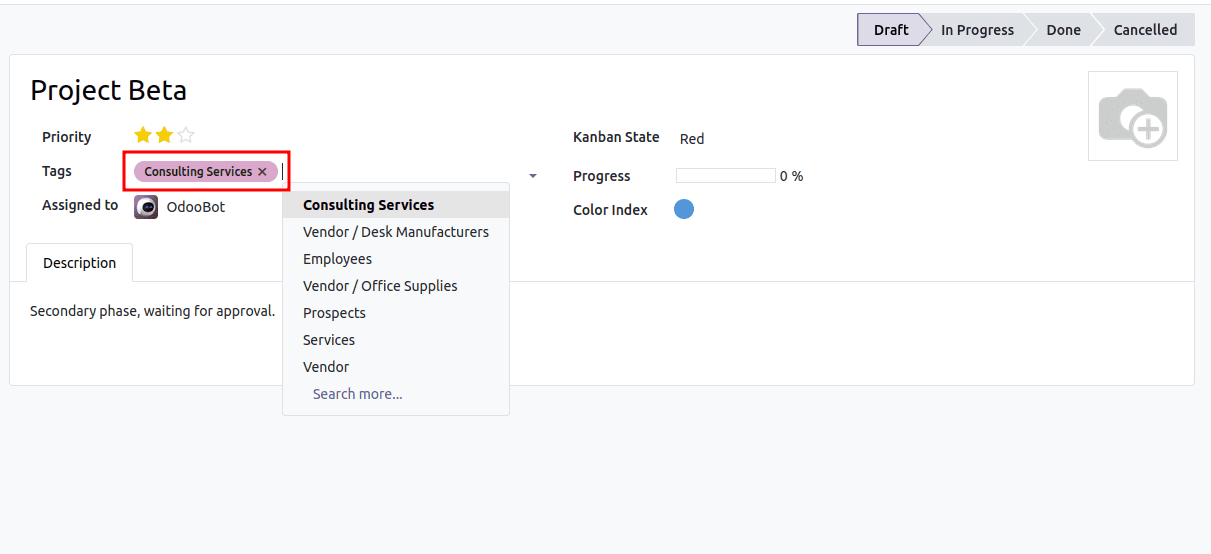Click the description text about approval
1211x554 pixels.
pos(152,311)
